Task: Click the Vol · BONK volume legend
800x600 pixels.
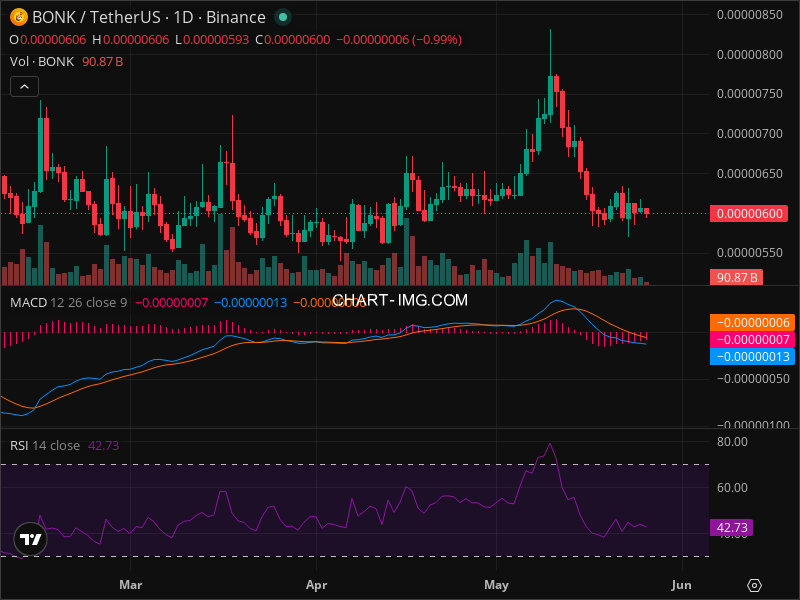Action: [42, 62]
